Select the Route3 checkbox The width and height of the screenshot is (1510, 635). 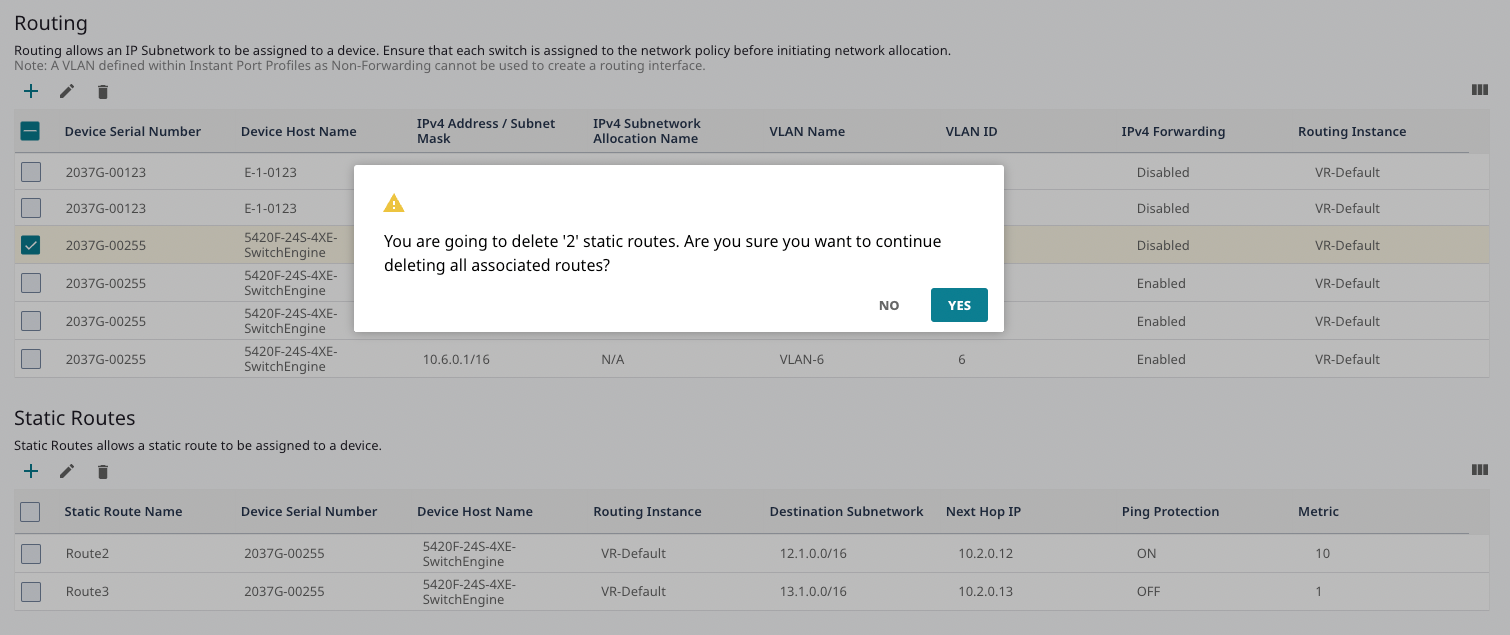coord(31,591)
